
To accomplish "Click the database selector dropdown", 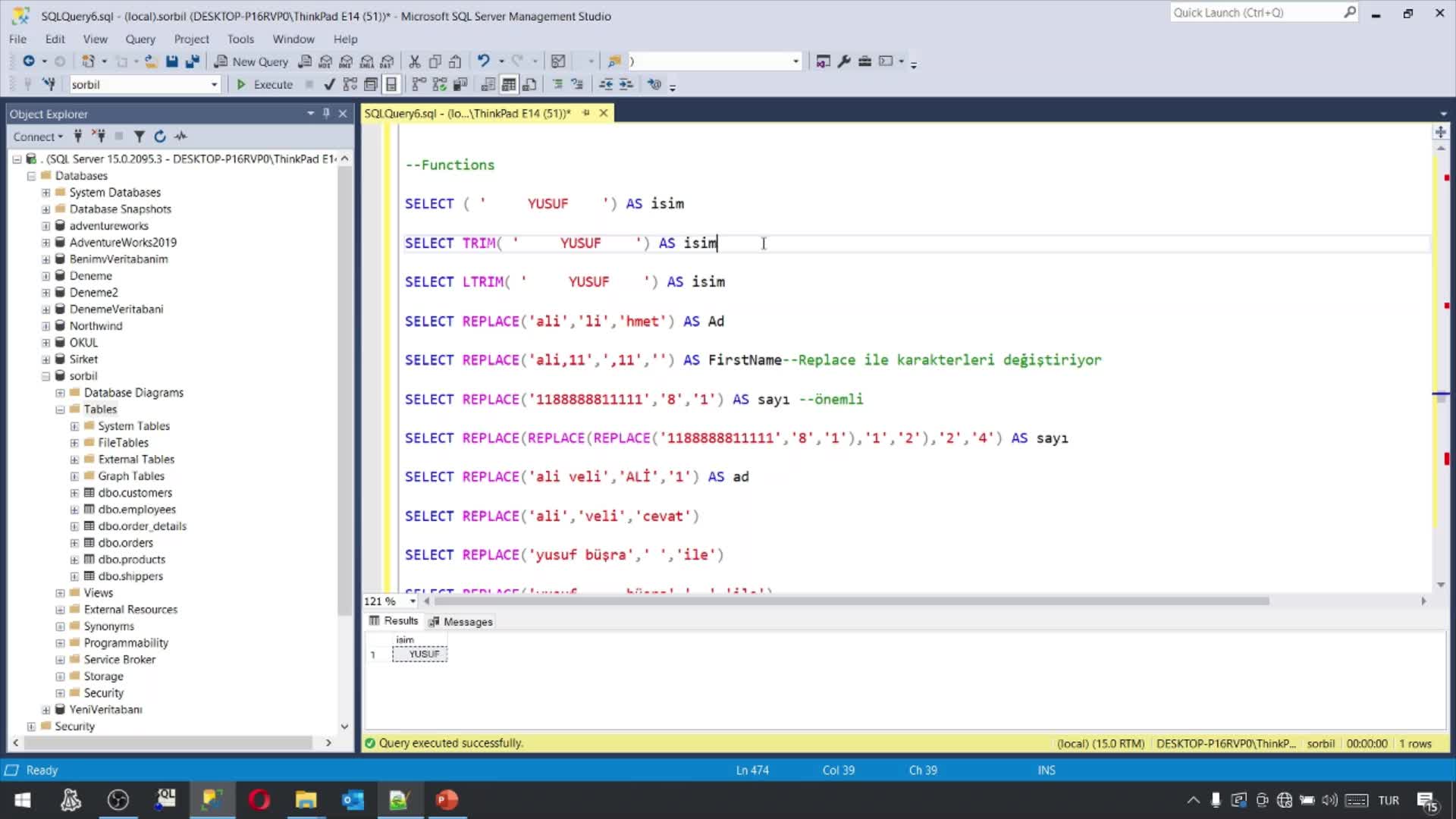I will (143, 83).
